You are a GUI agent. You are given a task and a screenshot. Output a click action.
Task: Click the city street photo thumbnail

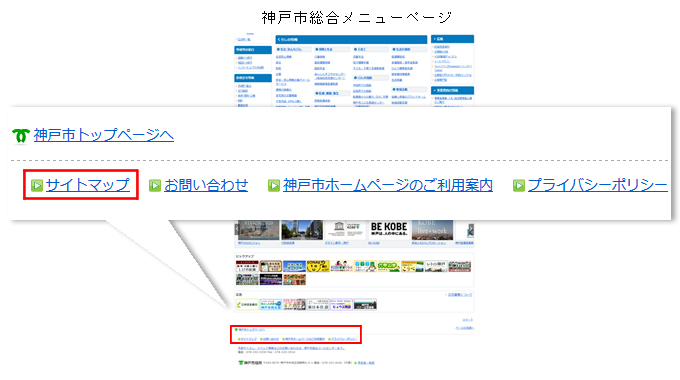(x=302, y=230)
